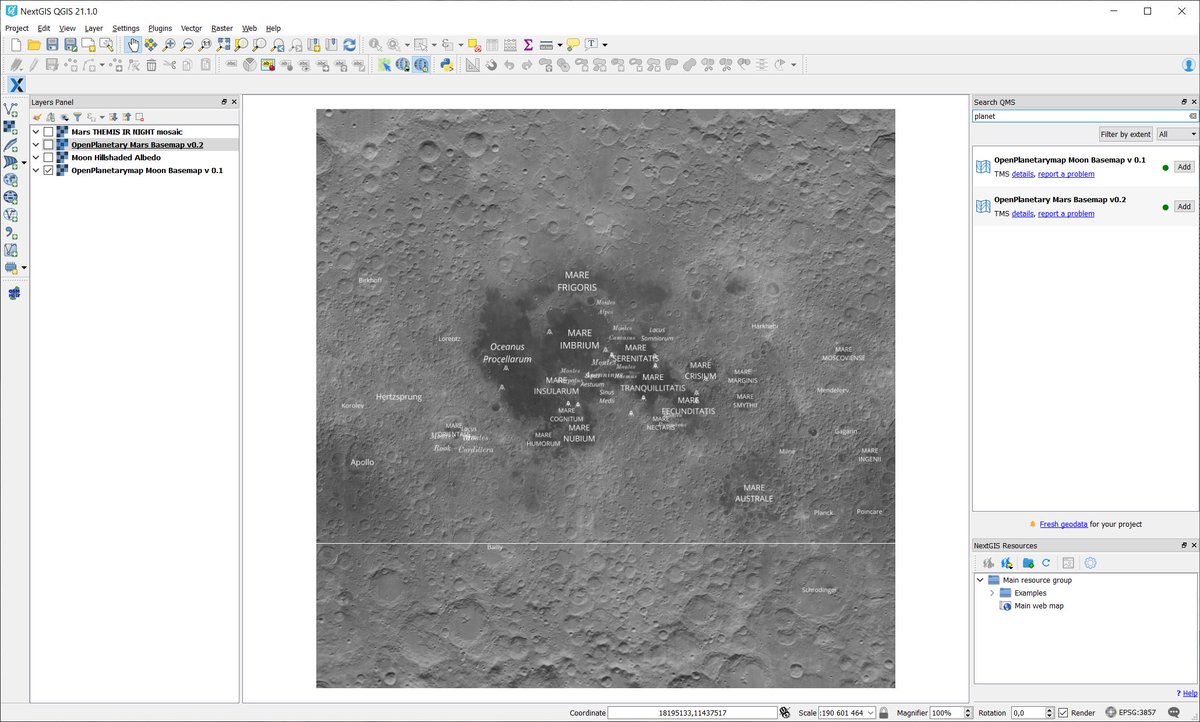Image resolution: width=1200 pixels, height=722 pixels.
Task: Collapse OpenPlanetary Mars Basemap v0.2 layer node
Action: (36, 145)
